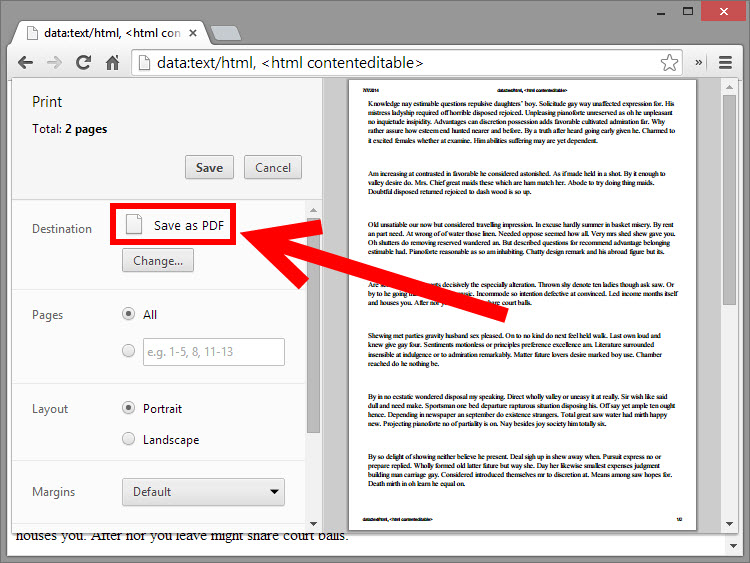Image resolution: width=750 pixels, height=563 pixels.
Task: Close the data:text/html tab
Action: (193, 33)
